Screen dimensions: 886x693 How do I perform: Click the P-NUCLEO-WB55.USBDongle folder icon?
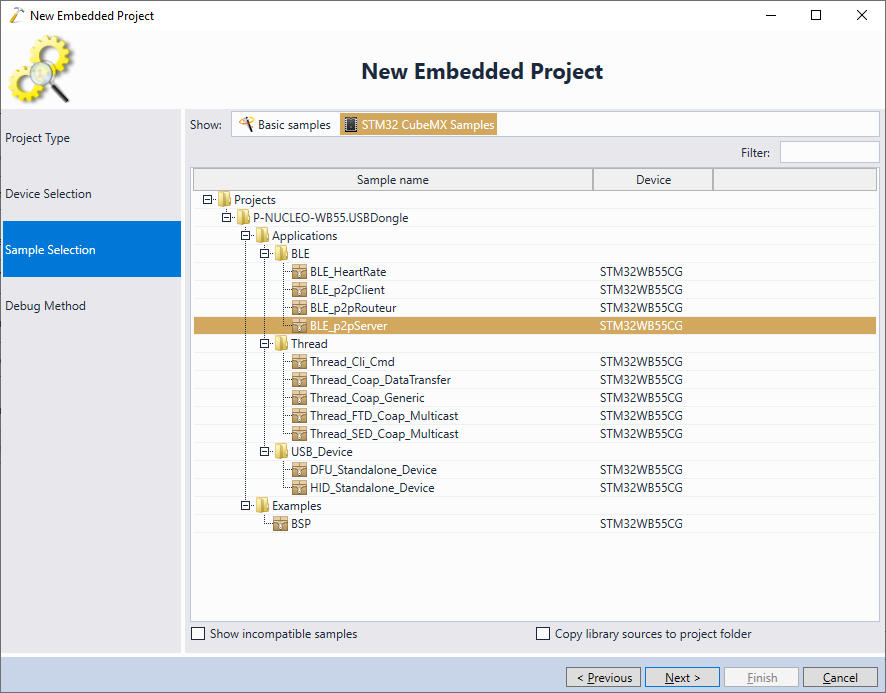[243, 218]
